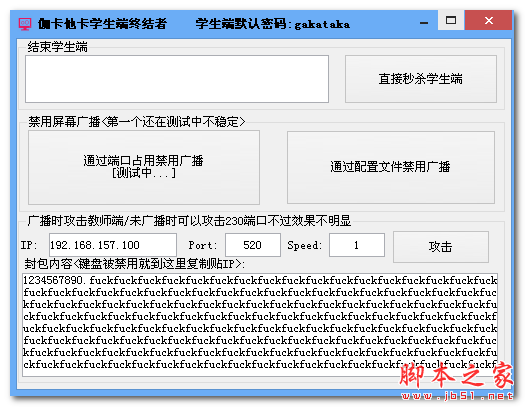Maximize the window
The height and width of the screenshot is (407, 525).
pos(451,21)
